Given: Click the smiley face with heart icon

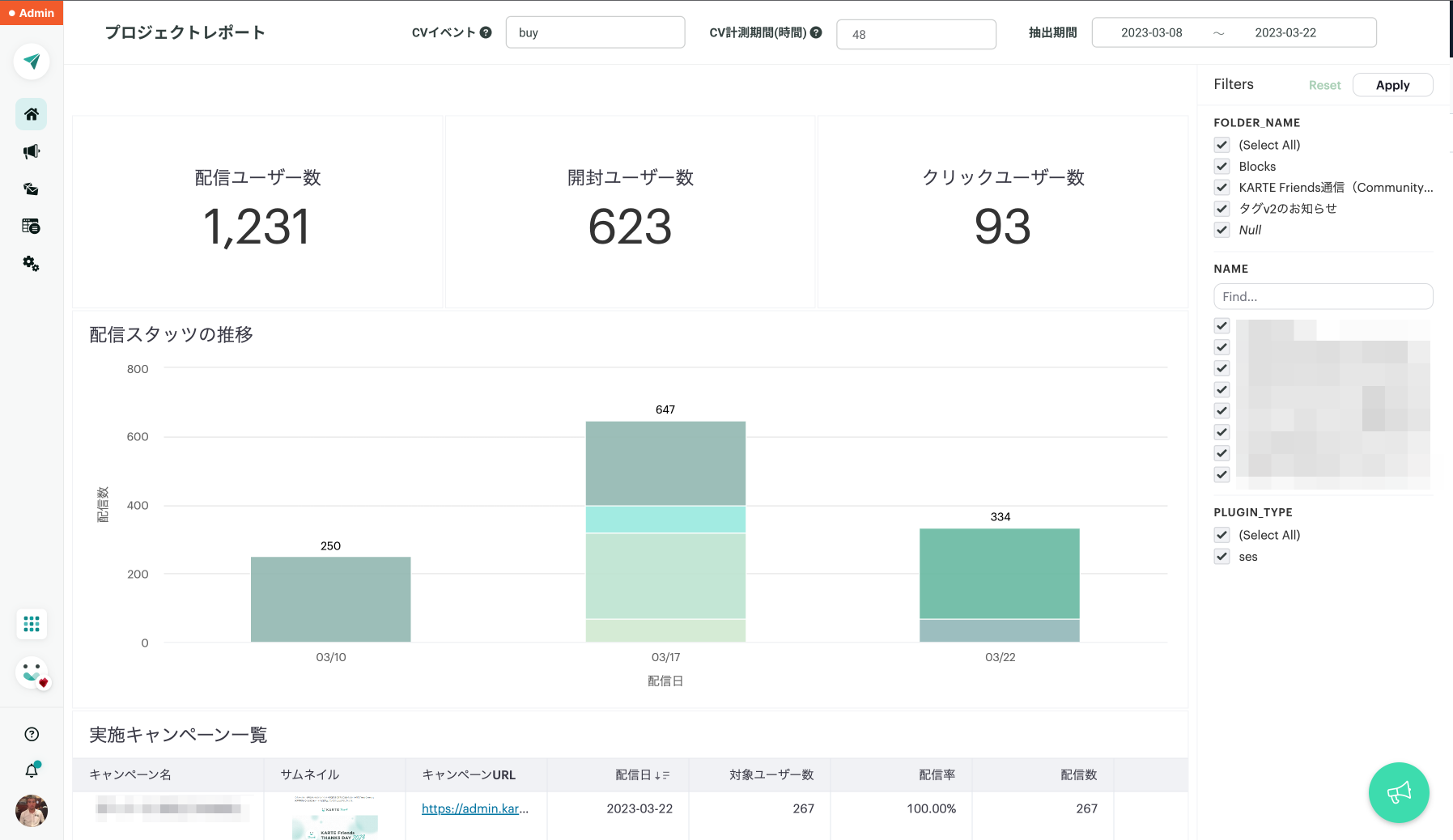Looking at the screenshot, I should coord(32,672).
